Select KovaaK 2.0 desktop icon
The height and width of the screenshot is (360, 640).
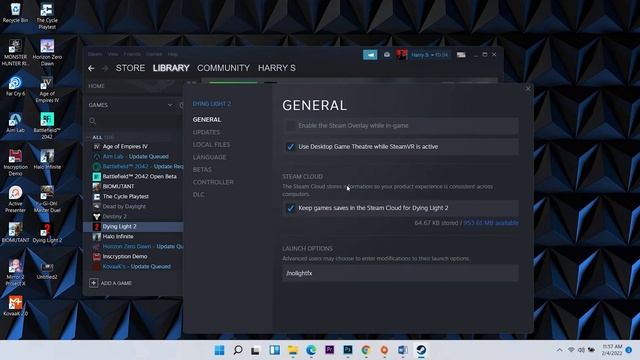tap(15, 307)
